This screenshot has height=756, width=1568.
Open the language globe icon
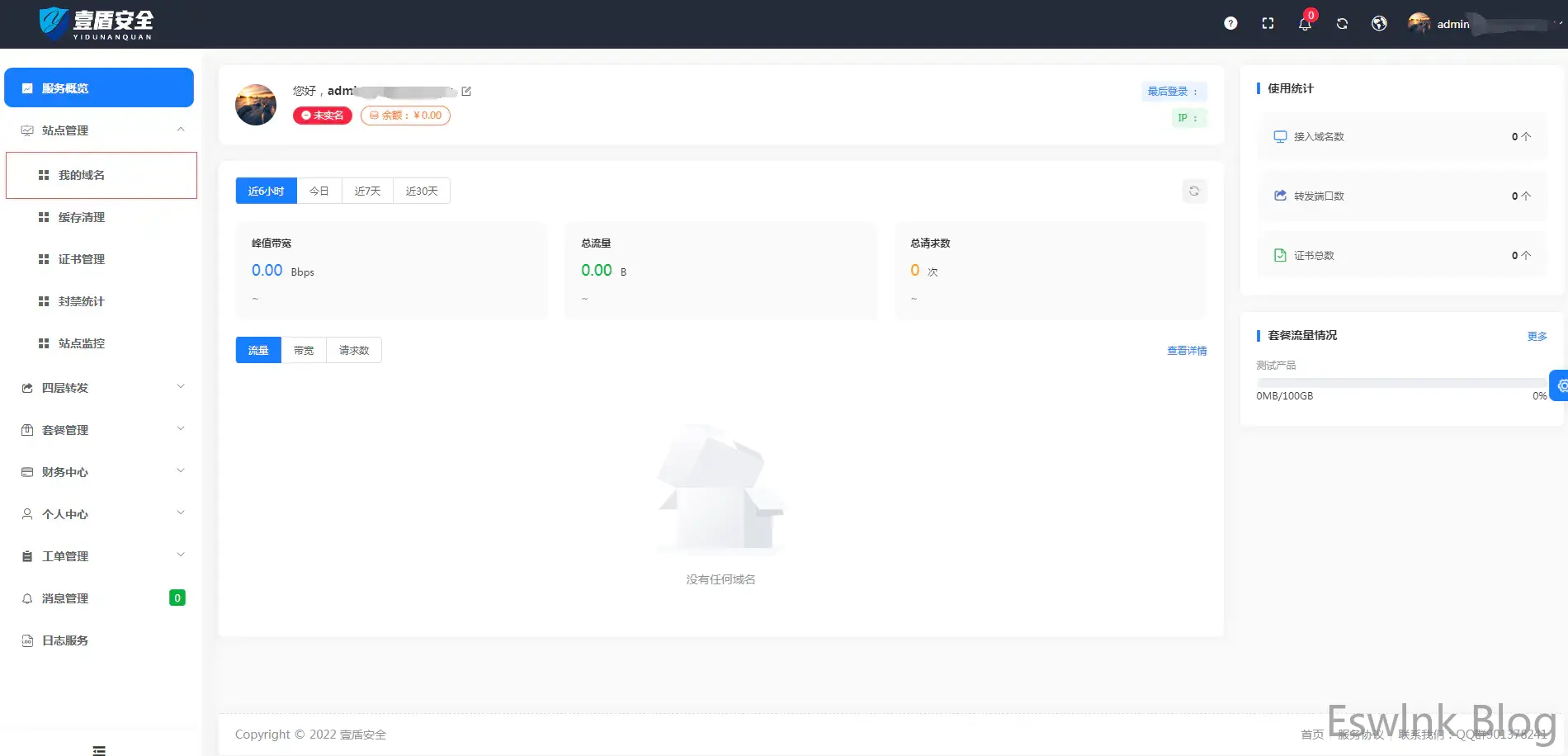[x=1379, y=24]
